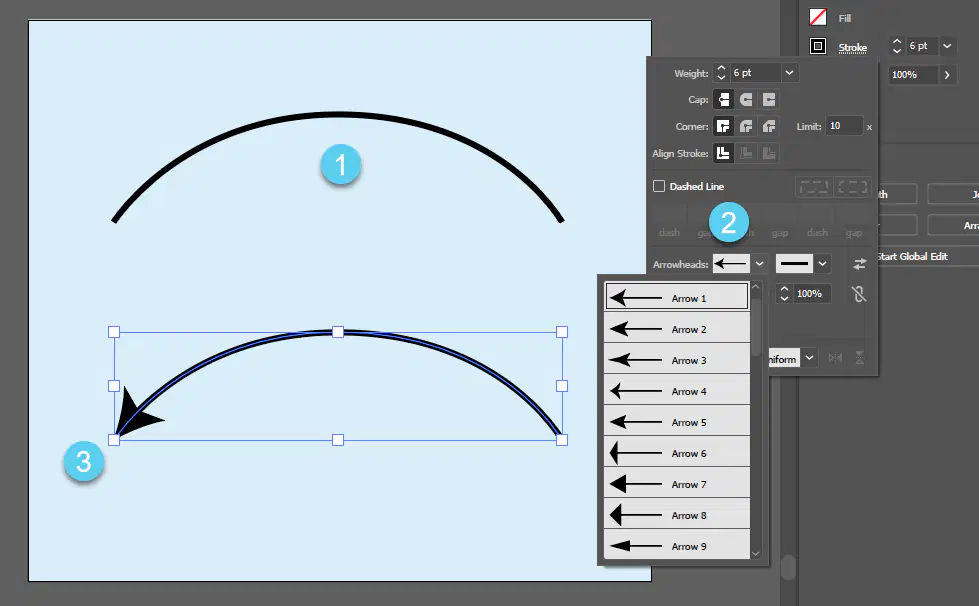
Task: Select the Round Cap icon
Action: click(x=746, y=100)
